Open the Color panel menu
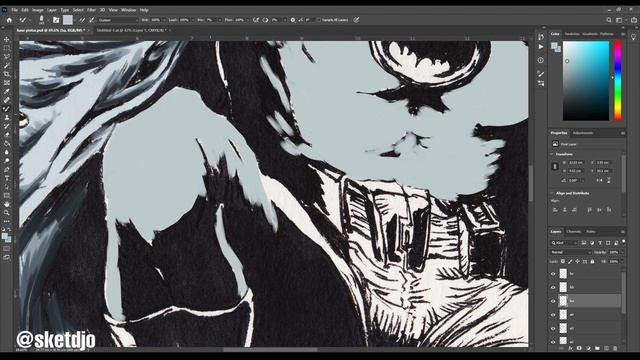640x360 pixels. (x=623, y=34)
